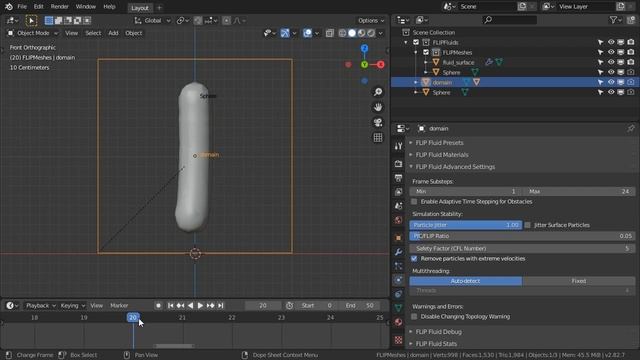Open the Material properties tab icon
Screen dimensions: 640x360
coord(398,322)
